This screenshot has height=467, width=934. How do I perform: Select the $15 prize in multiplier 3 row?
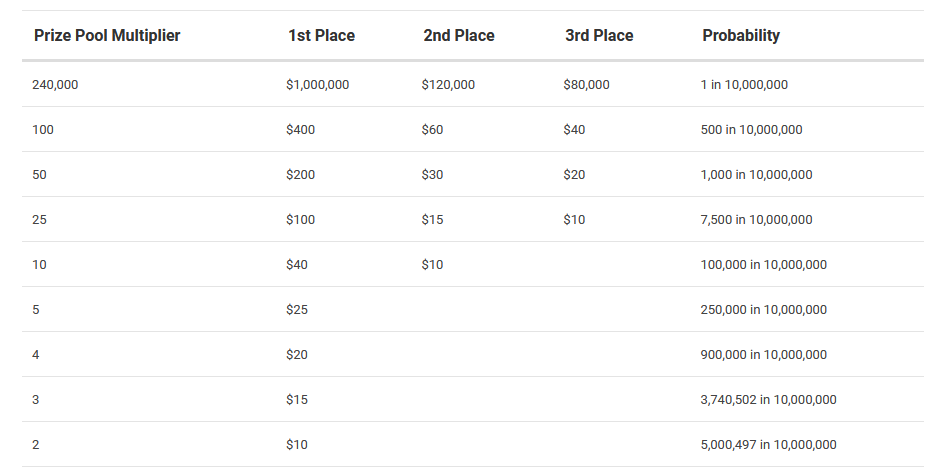coord(297,399)
